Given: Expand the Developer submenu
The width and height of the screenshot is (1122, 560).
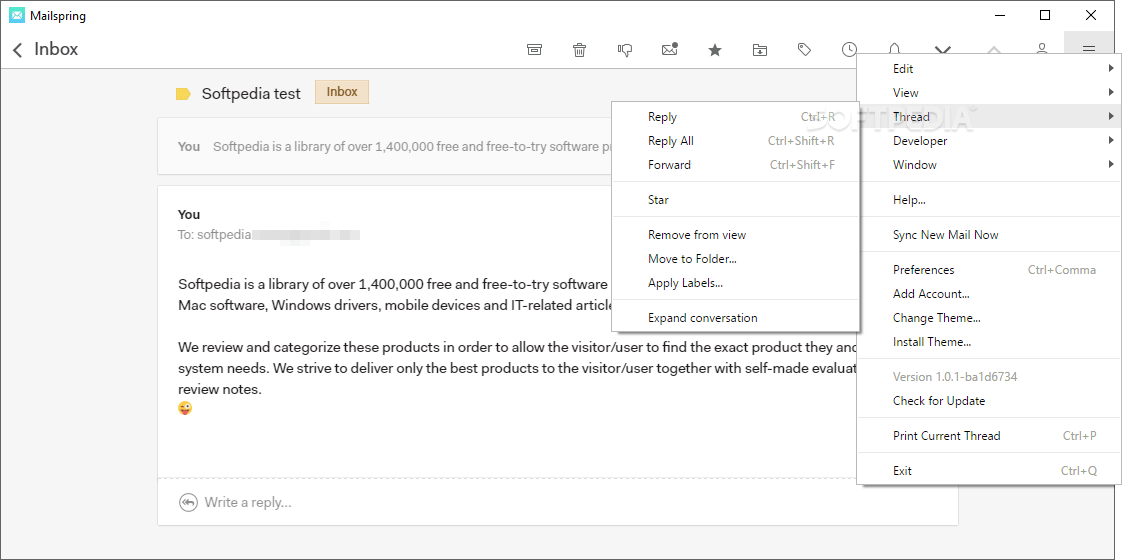Looking at the screenshot, I should click(x=989, y=141).
